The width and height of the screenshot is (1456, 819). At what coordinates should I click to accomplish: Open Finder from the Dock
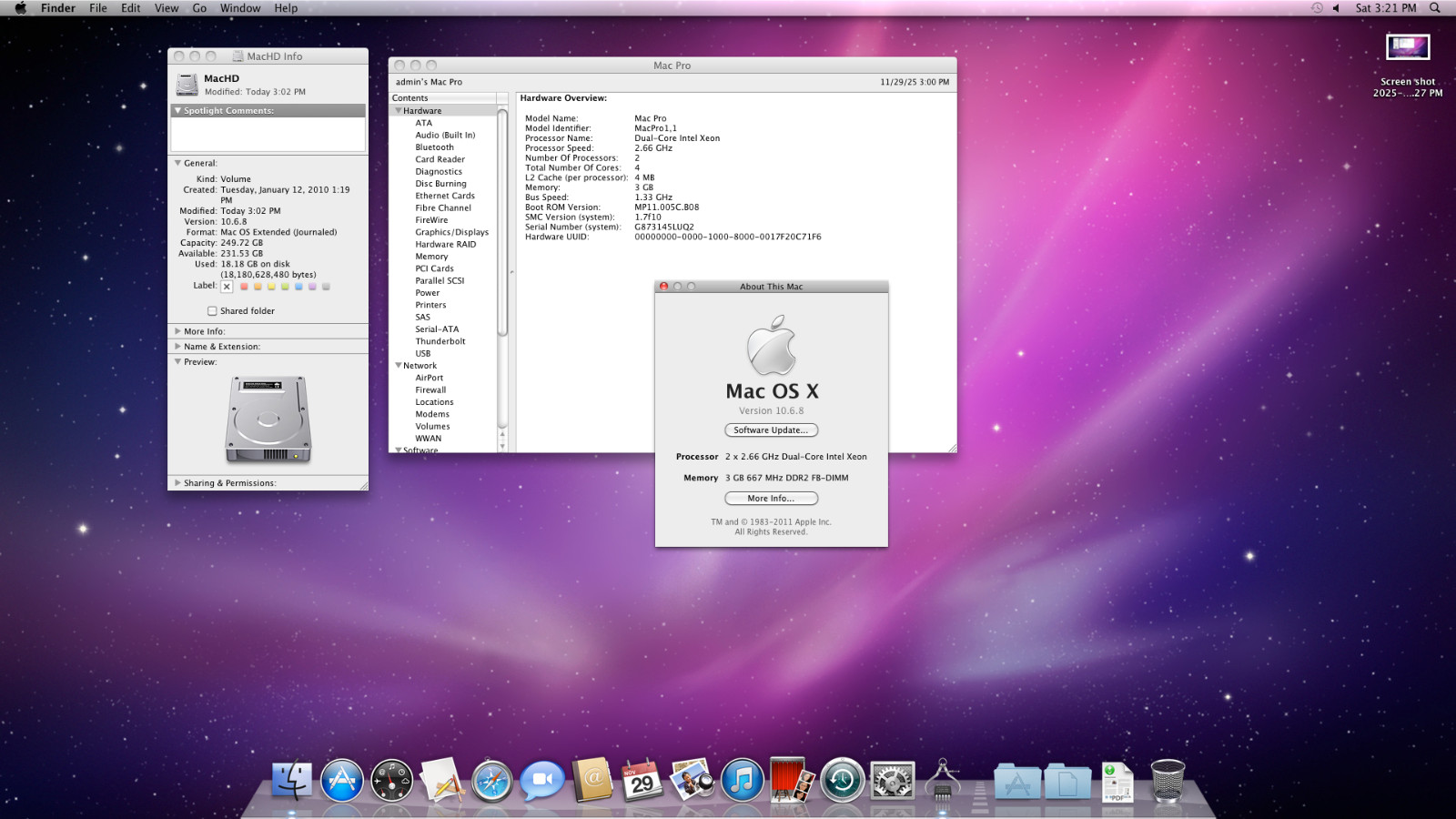coord(291,781)
